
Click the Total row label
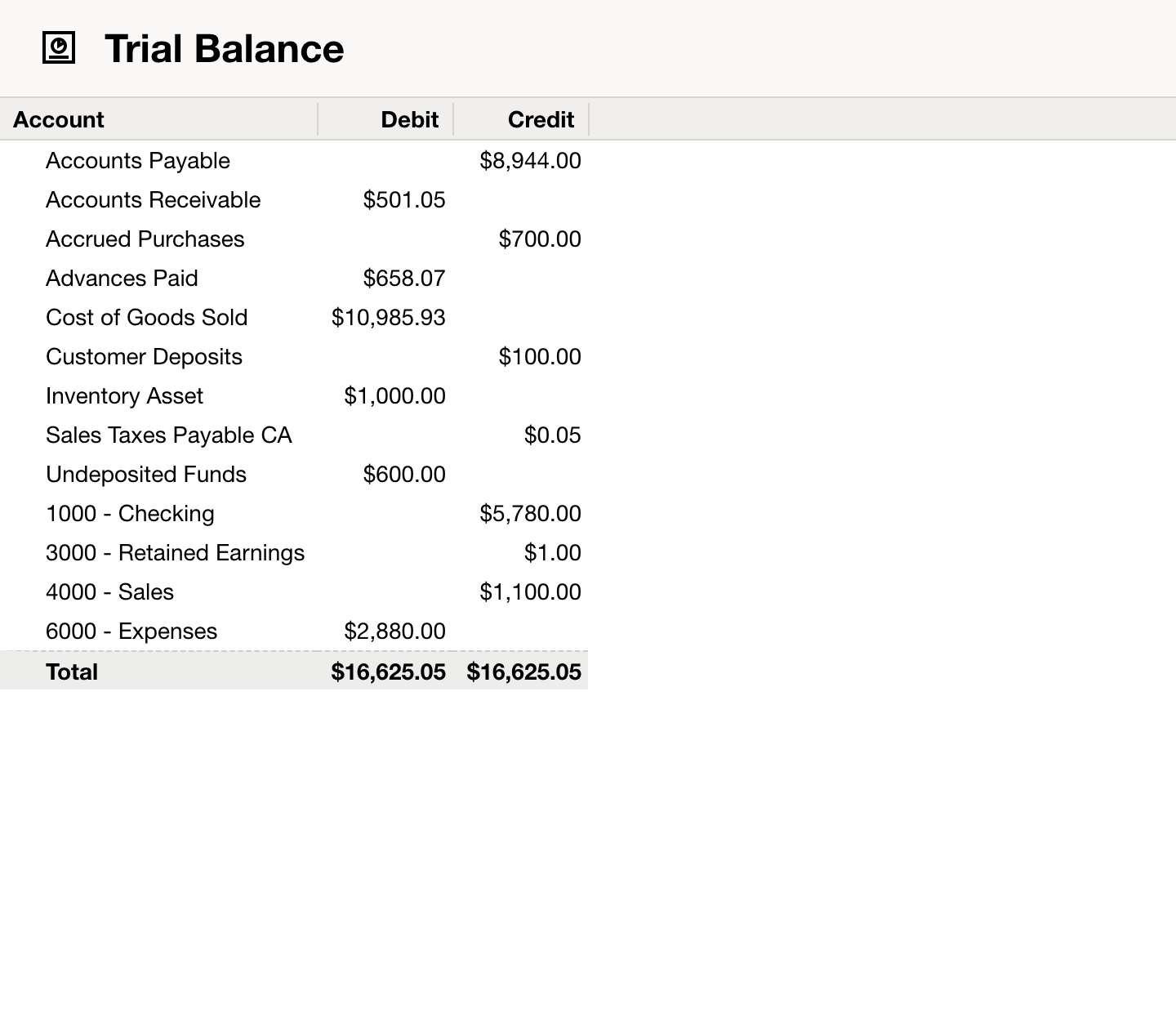72,672
